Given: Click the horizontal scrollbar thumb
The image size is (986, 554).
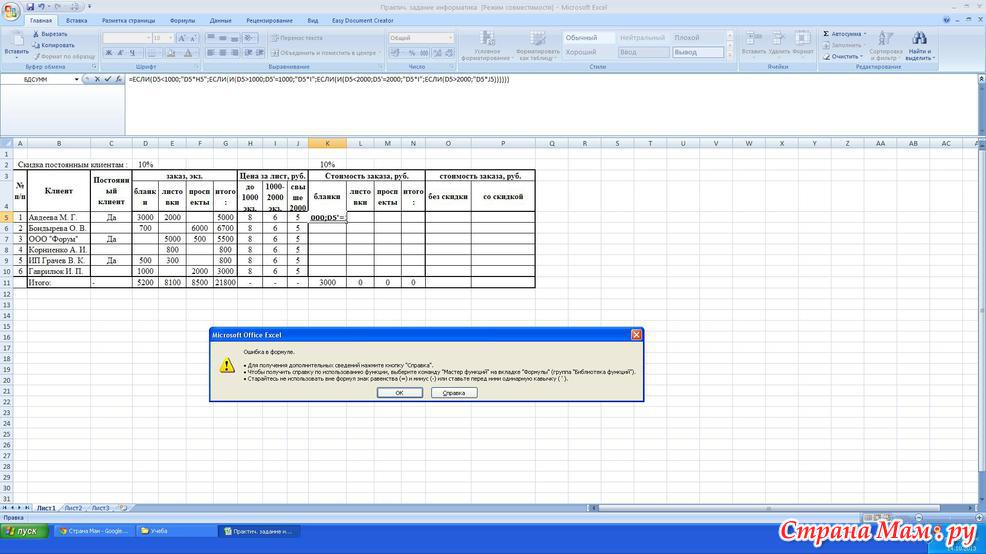Looking at the screenshot, I should [x=768, y=508].
